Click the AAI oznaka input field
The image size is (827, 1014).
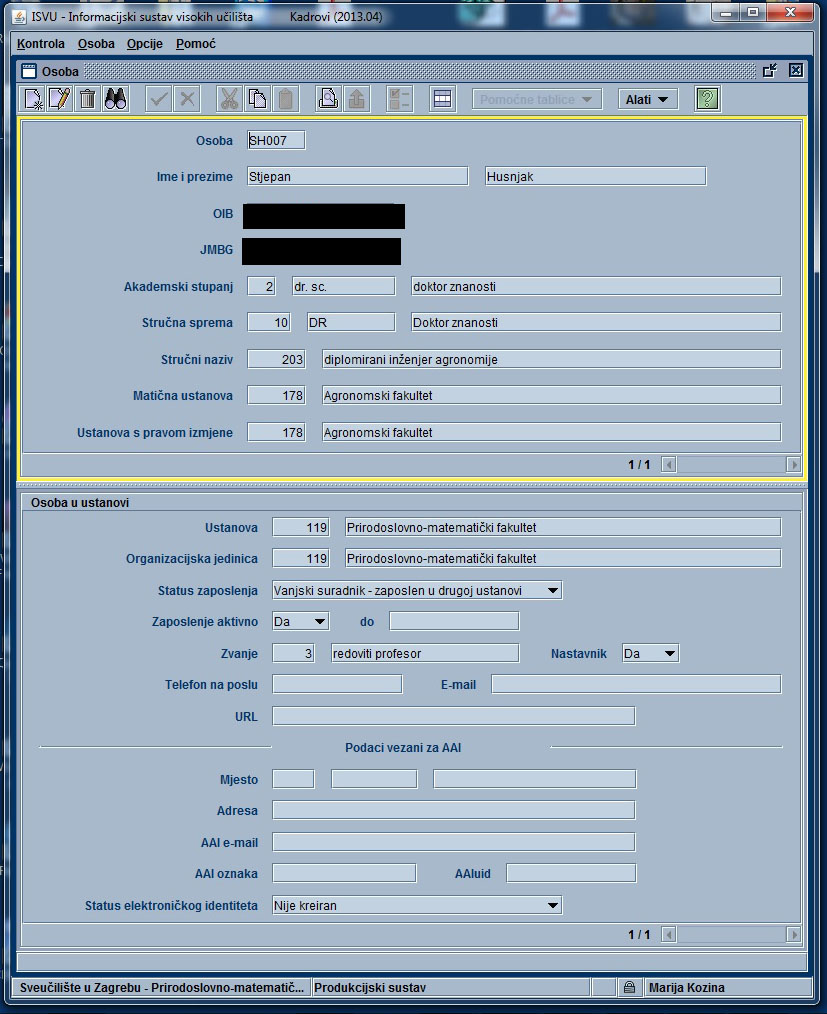(x=344, y=874)
